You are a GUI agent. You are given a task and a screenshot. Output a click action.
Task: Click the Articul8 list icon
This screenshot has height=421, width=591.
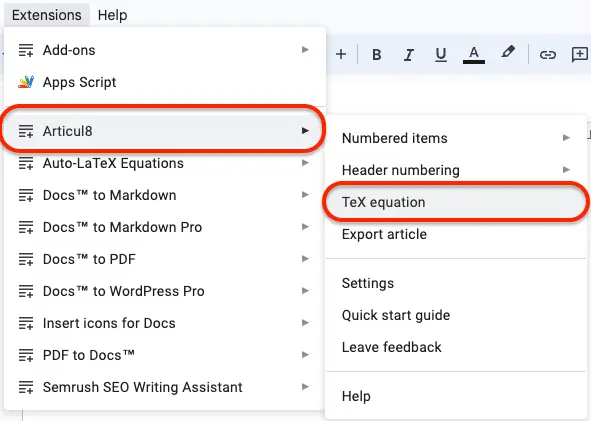pos(26,131)
